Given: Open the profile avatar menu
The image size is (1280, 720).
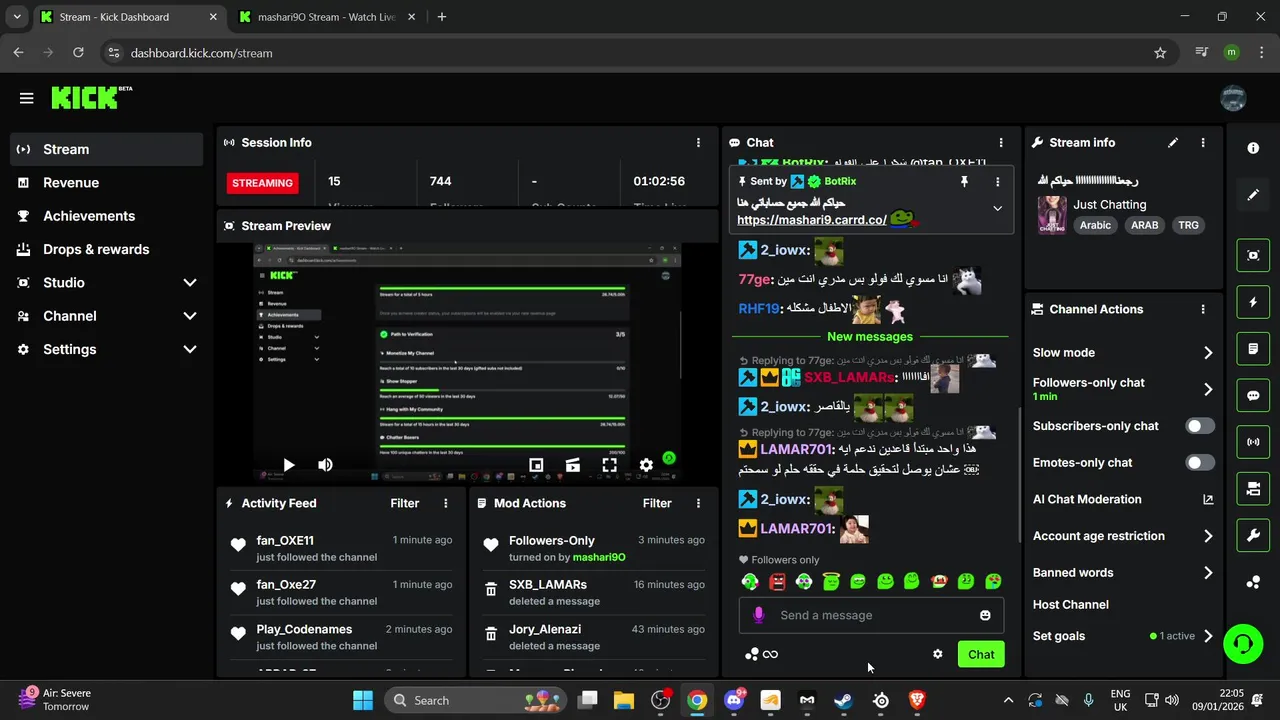Looking at the screenshot, I should click(x=1233, y=98).
